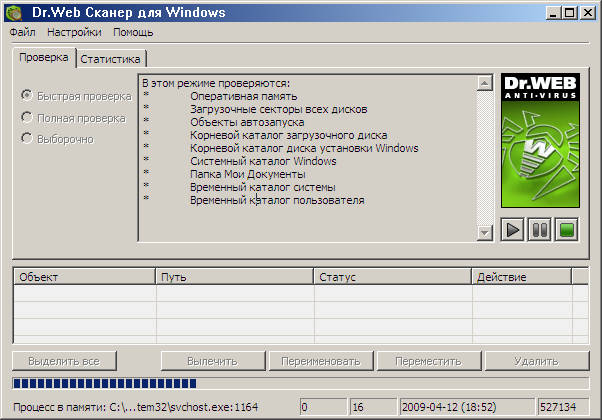Click the scroll up arrow in the description box
Viewport: 602px width, 420px height.
[x=485, y=83]
